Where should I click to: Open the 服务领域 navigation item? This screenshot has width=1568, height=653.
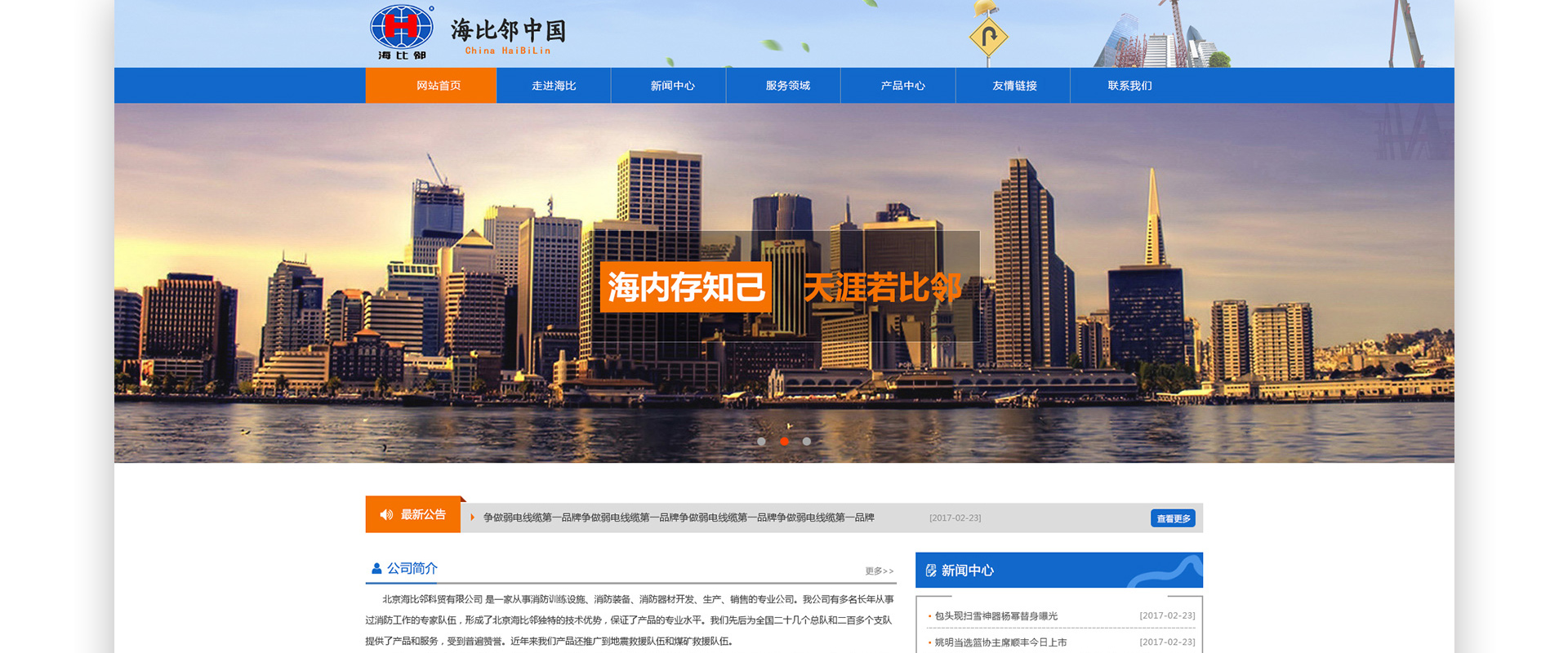787,86
